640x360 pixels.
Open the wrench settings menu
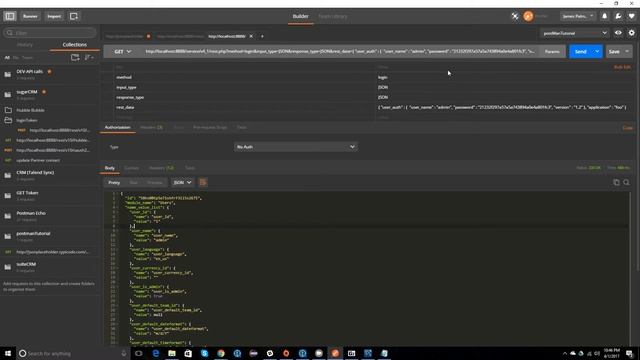coord(618,16)
